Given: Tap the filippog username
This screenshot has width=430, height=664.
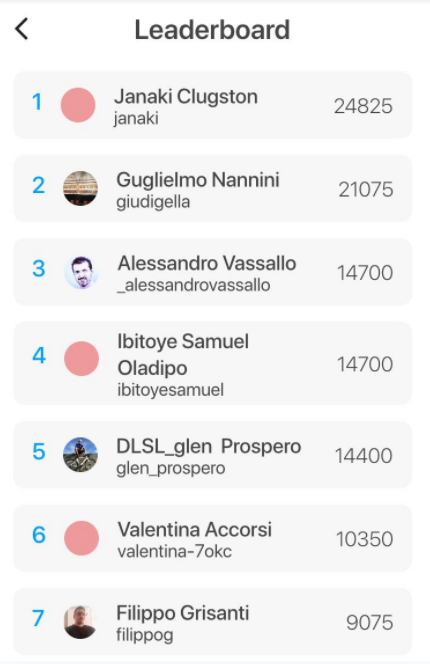Looking at the screenshot, I should pos(145,635).
